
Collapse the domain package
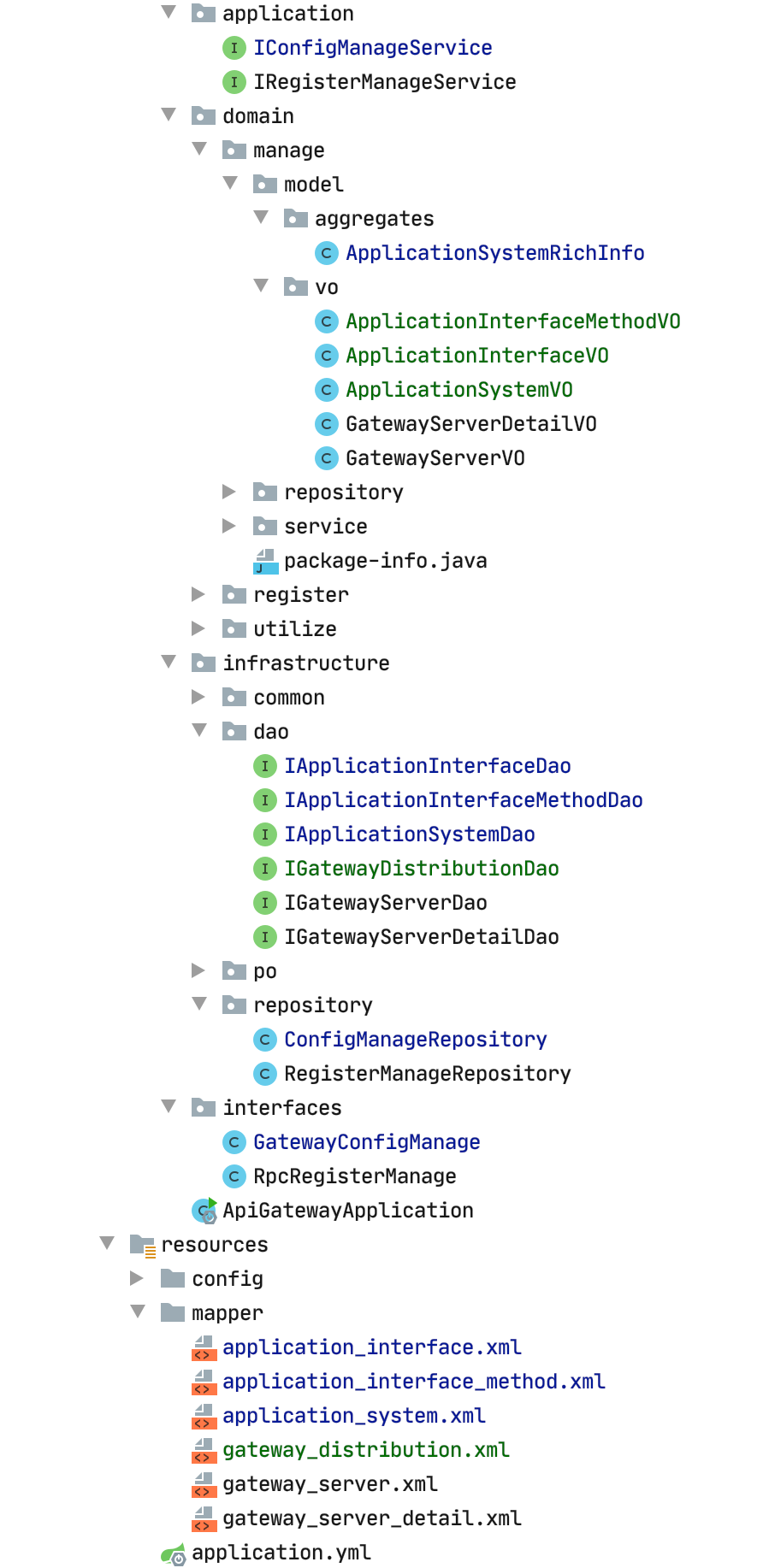click(169, 115)
